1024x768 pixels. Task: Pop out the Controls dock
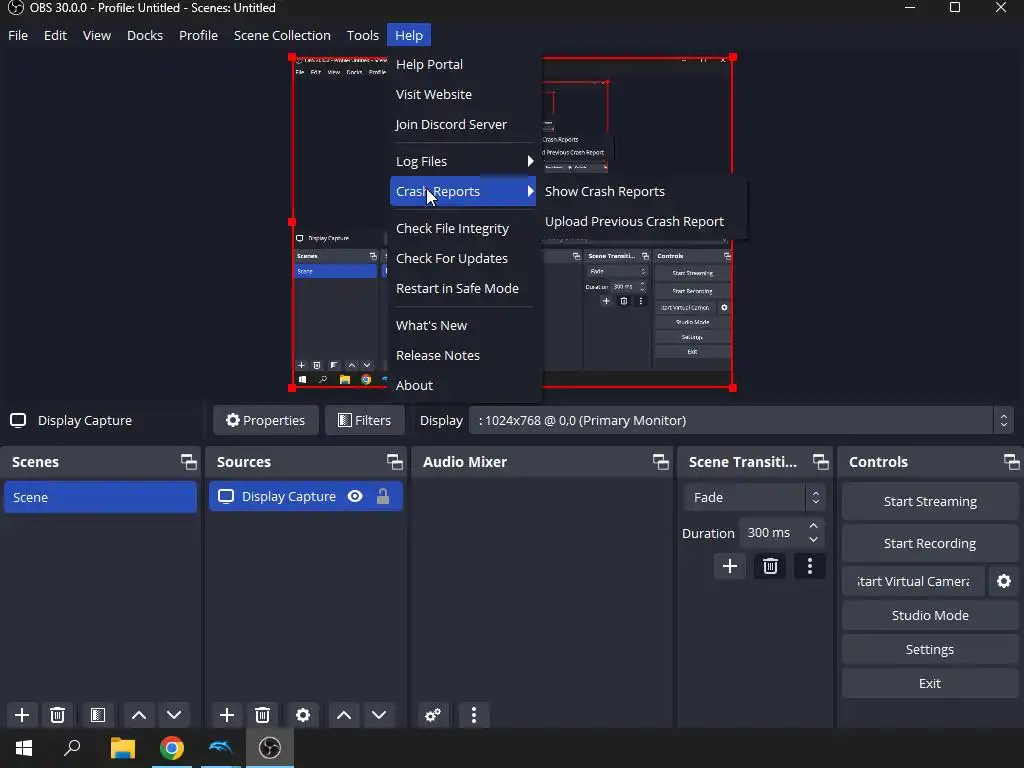[x=1012, y=462]
